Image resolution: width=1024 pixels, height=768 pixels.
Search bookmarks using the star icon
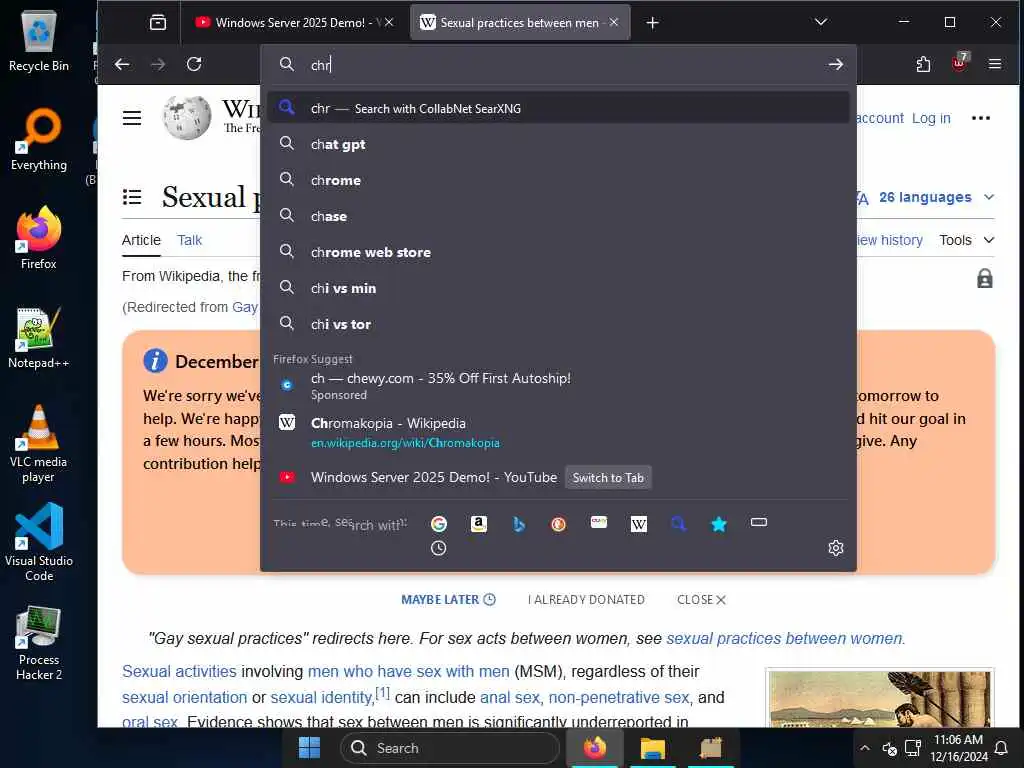[x=719, y=524]
